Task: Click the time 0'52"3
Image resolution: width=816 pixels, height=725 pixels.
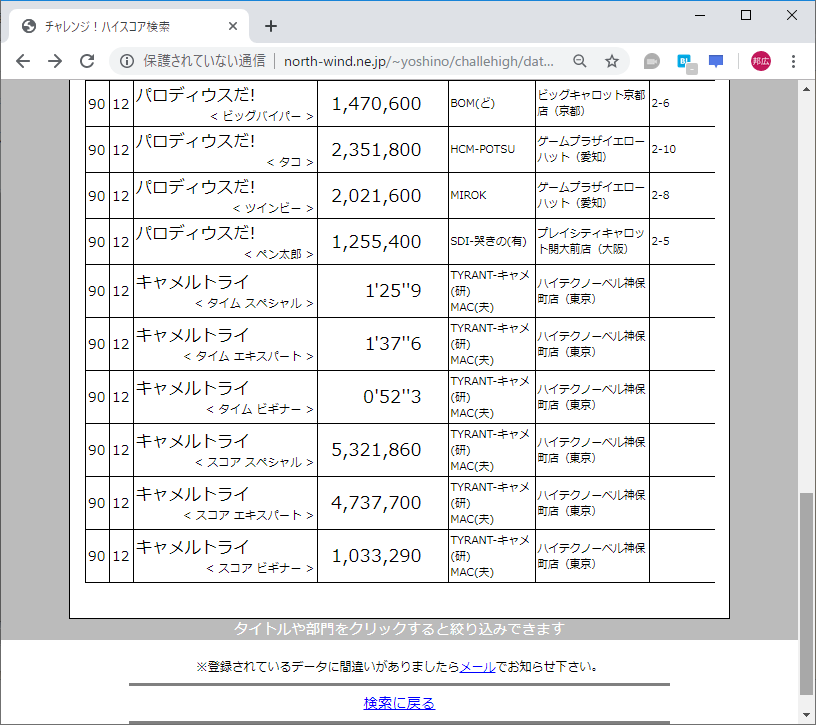Action: coord(392,397)
